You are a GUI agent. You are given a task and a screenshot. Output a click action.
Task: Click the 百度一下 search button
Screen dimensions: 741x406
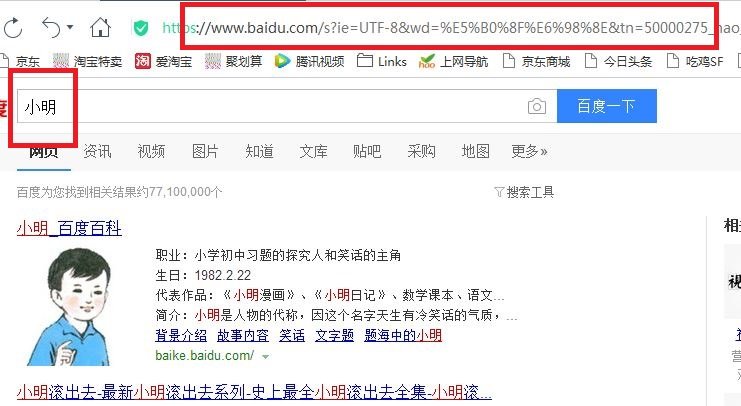pyautogui.click(x=607, y=106)
